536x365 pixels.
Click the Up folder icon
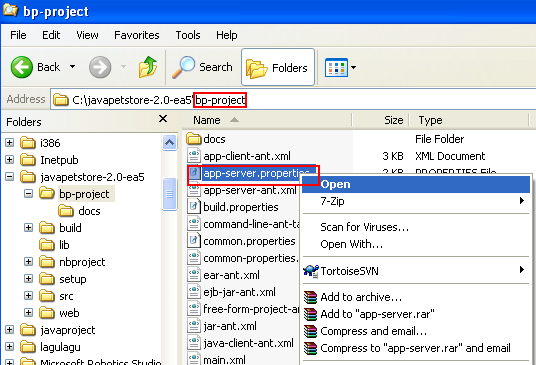tap(148, 67)
